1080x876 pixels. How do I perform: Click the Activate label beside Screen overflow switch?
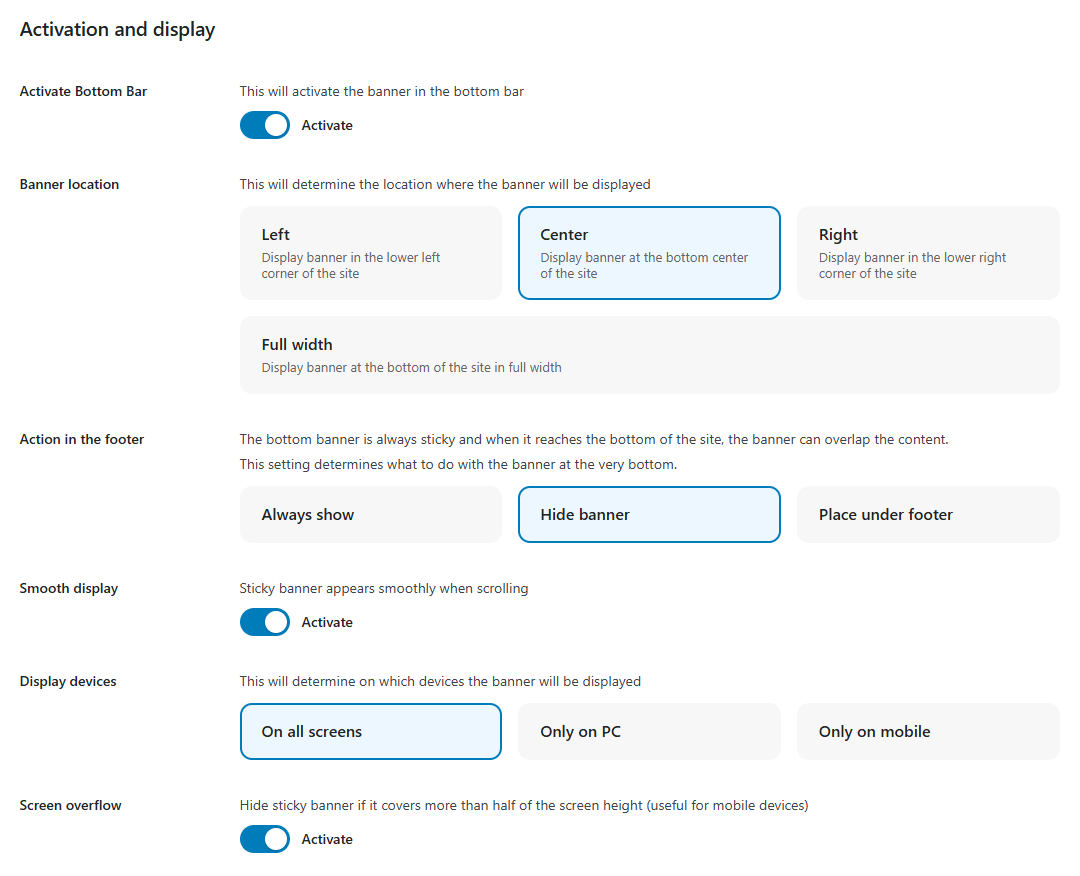[x=327, y=839]
